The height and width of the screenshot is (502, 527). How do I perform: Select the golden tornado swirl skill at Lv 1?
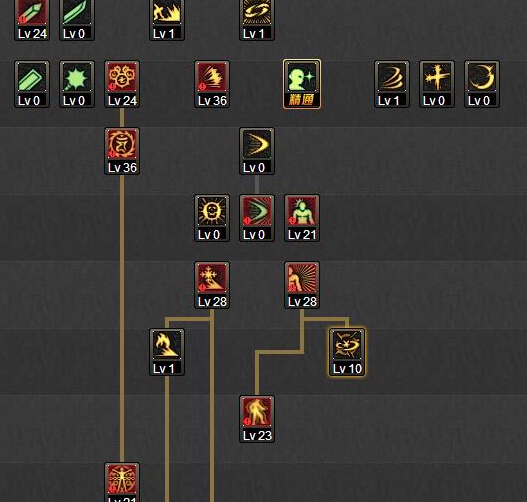point(392,84)
